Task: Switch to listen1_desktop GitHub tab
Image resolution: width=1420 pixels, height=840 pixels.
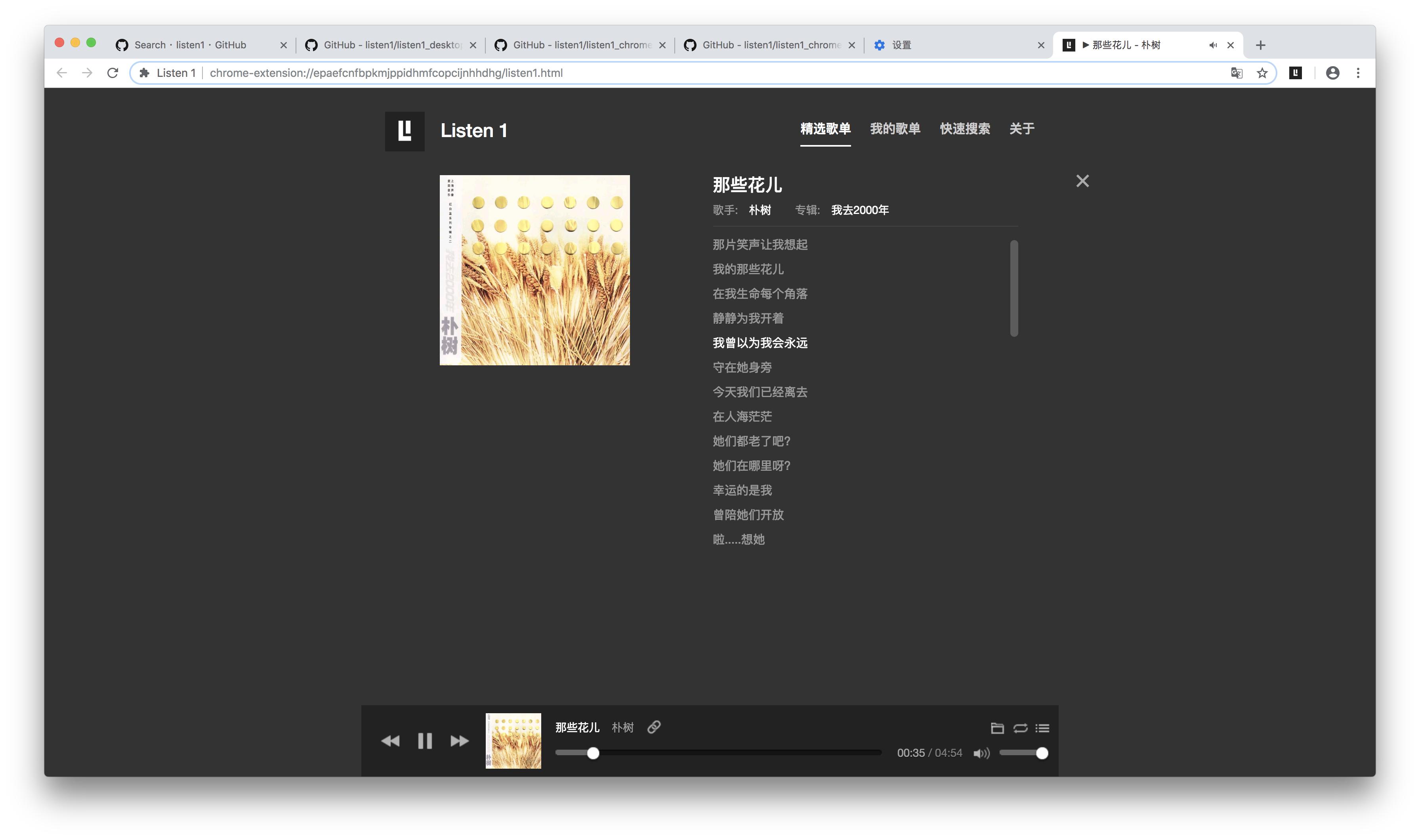Action: 391,45
